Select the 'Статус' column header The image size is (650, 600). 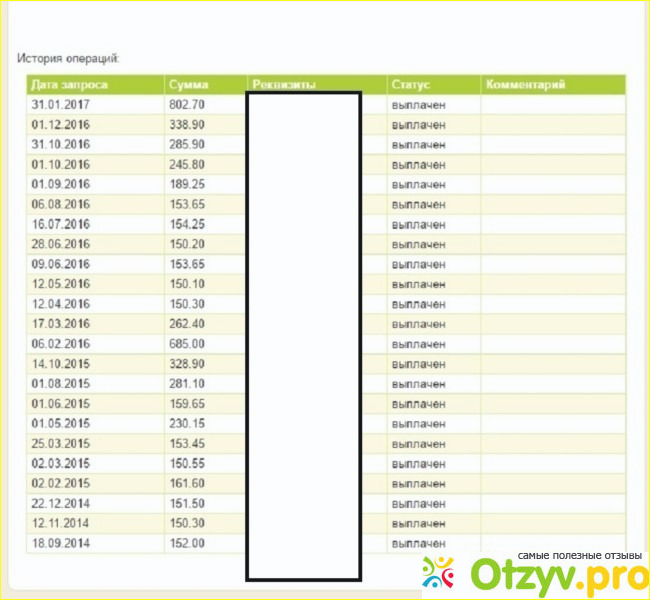(411, 85)
